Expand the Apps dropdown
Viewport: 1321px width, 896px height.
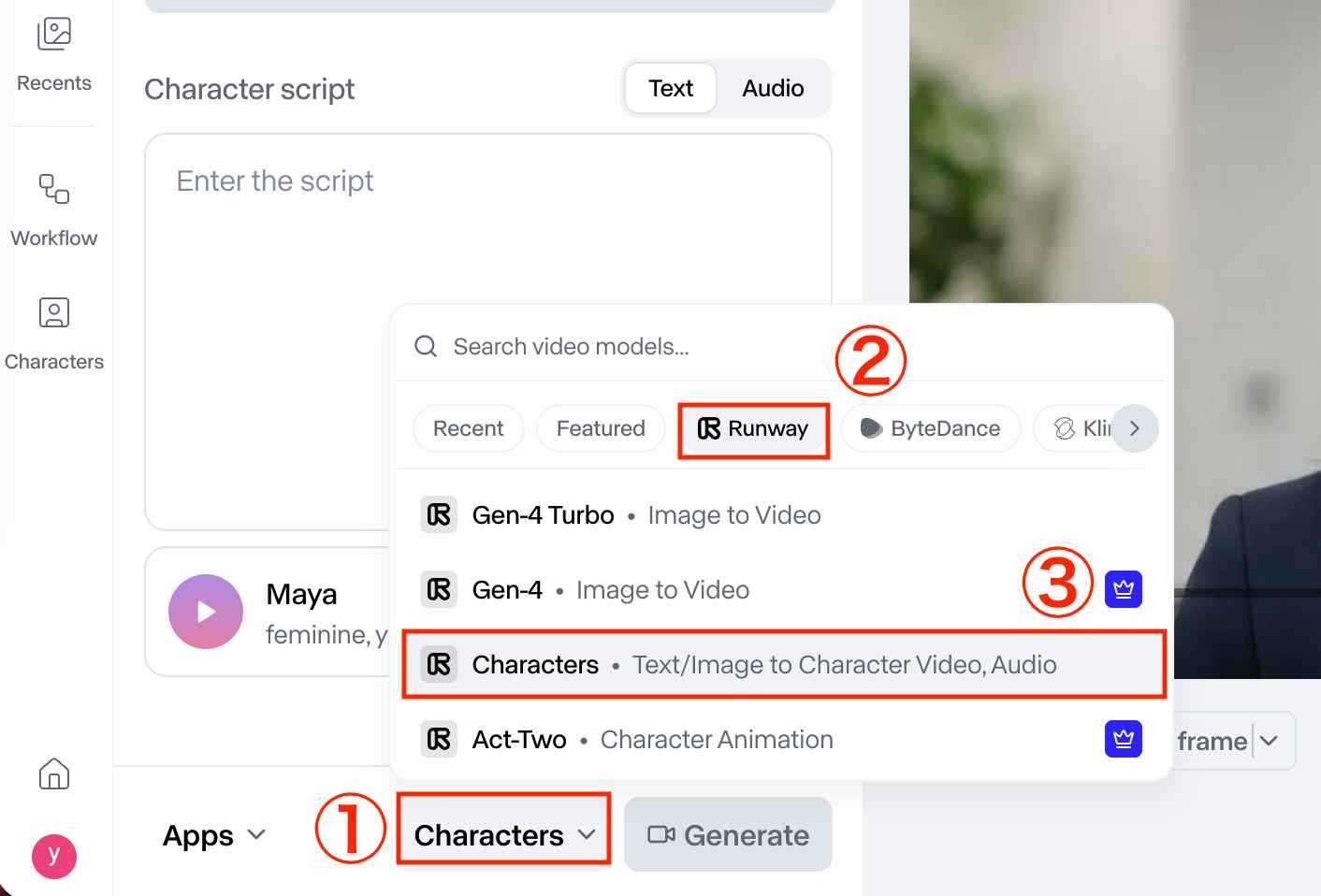(214, 834)
